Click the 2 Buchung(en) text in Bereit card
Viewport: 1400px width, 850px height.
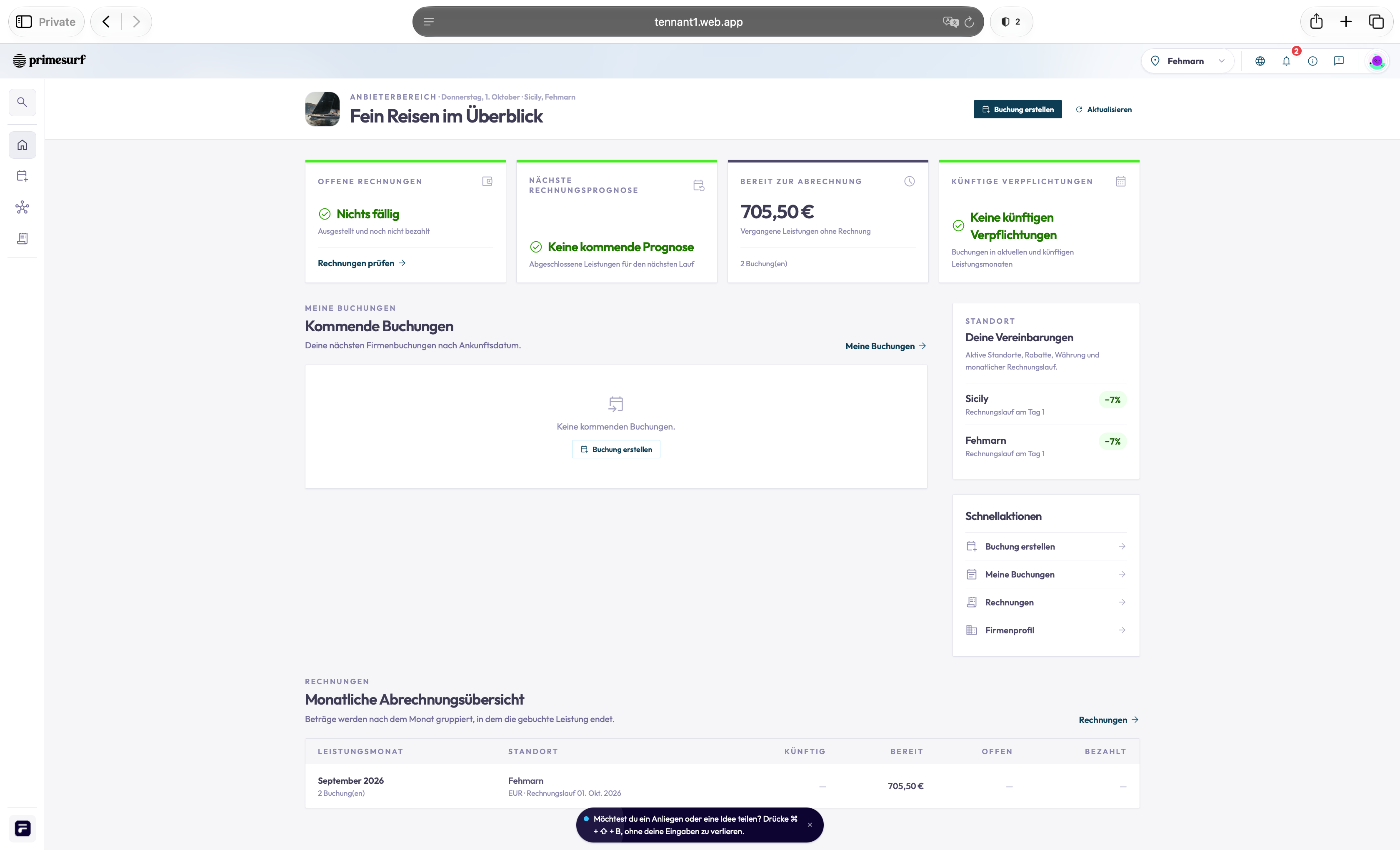(764, 264)
